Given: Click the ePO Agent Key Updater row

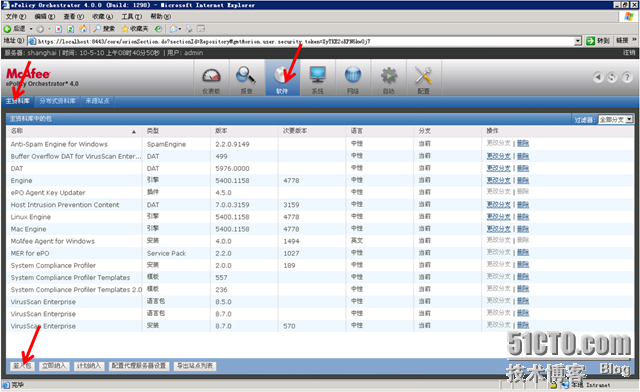Looking at the screenshot, I should click(x=320, y=192).
